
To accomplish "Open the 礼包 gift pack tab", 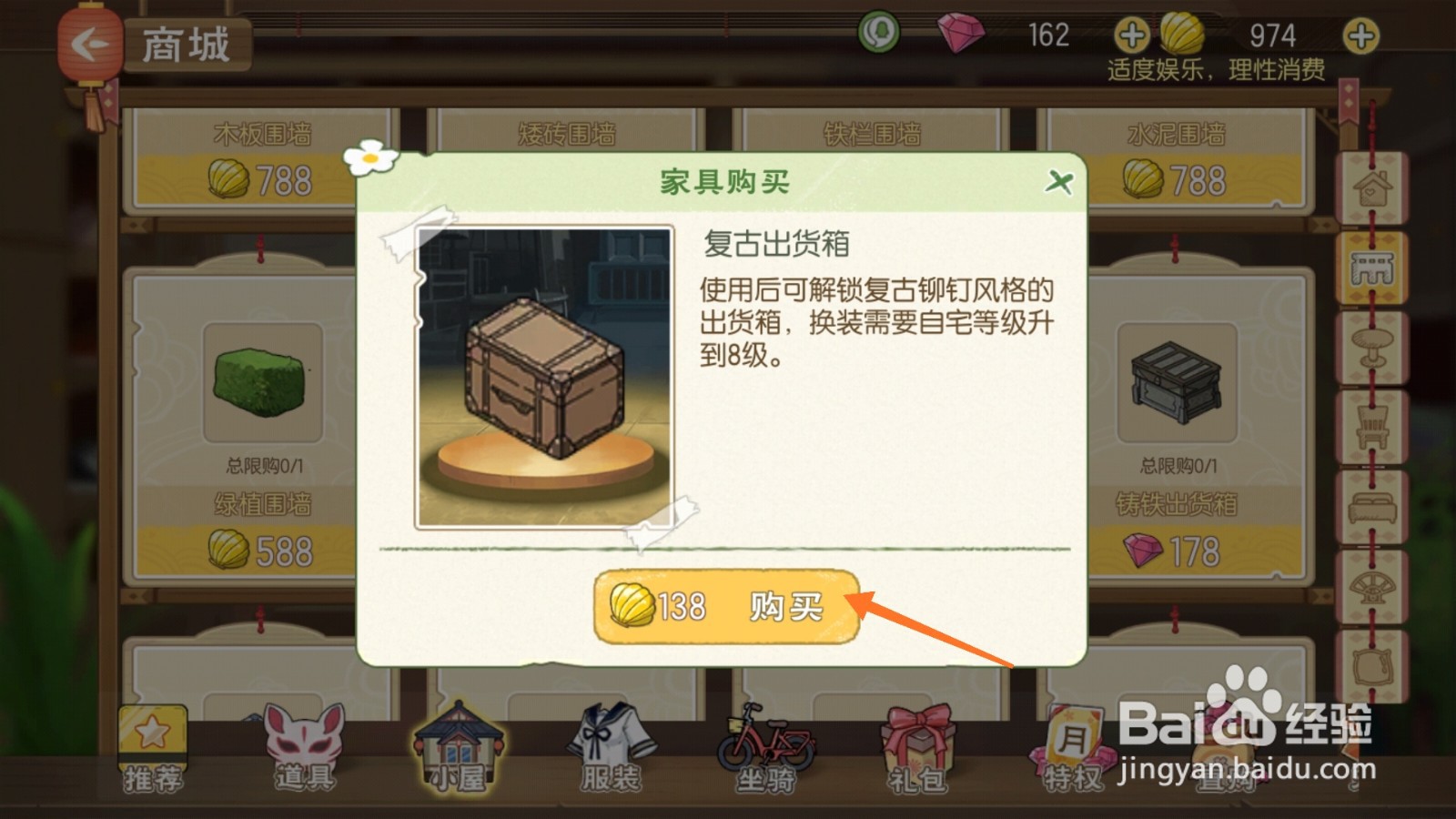I will coord(917,748).
